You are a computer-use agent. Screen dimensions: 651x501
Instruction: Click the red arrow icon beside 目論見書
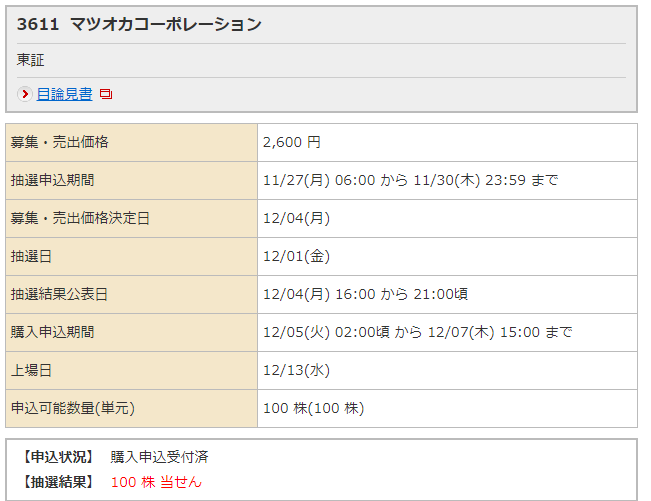tap(26, 94)
